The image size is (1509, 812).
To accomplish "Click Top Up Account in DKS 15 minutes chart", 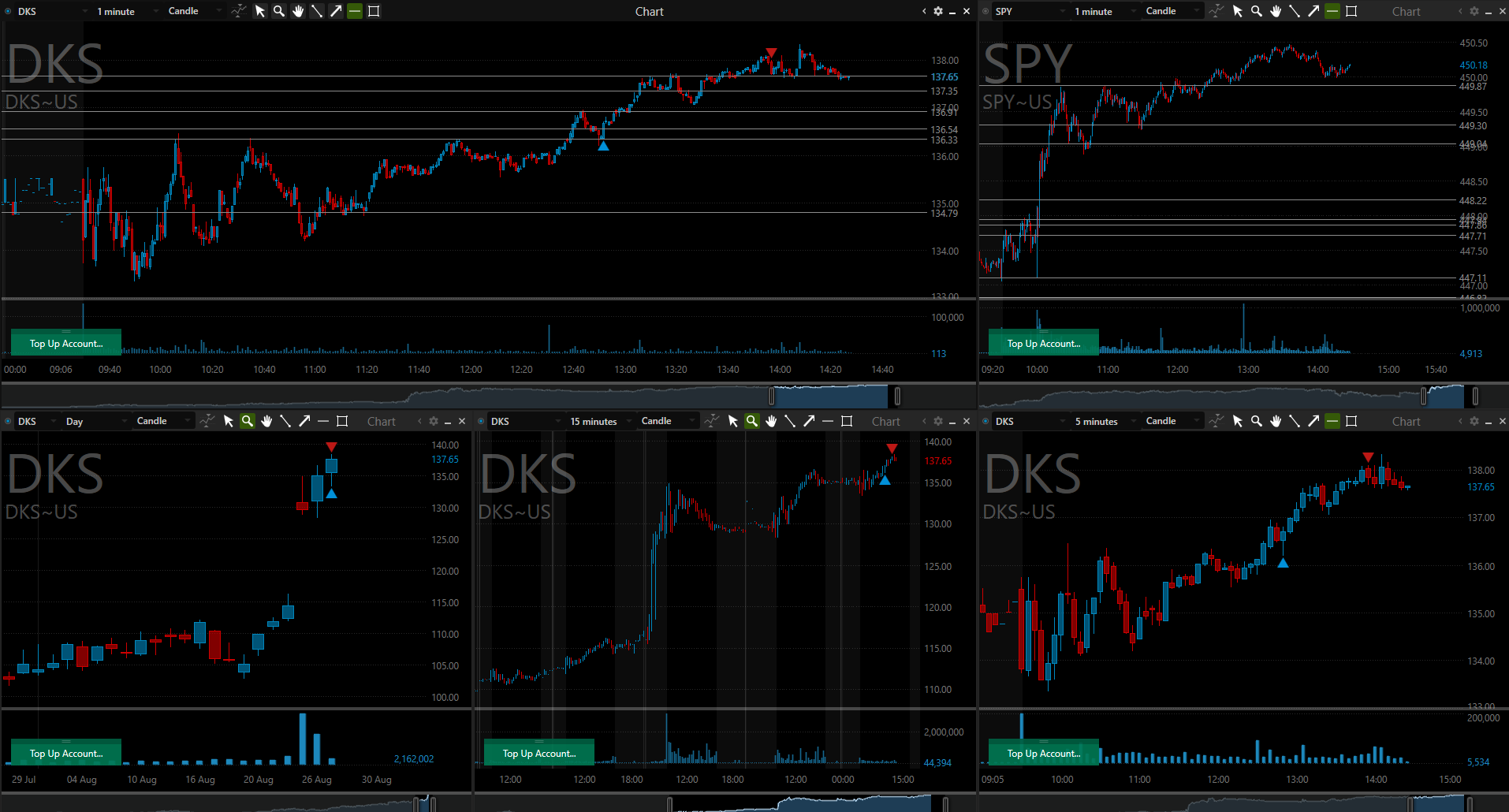I will 539,753.
